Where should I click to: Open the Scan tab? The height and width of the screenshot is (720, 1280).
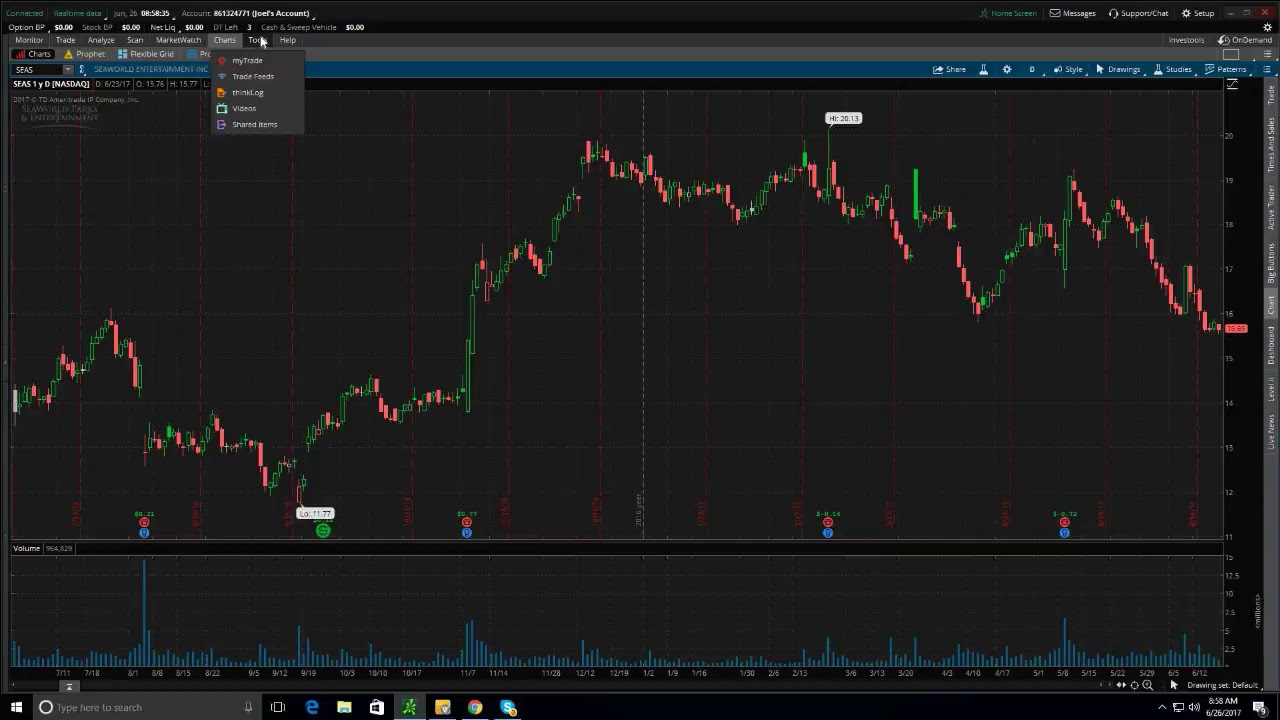click(x=135, y=40)
